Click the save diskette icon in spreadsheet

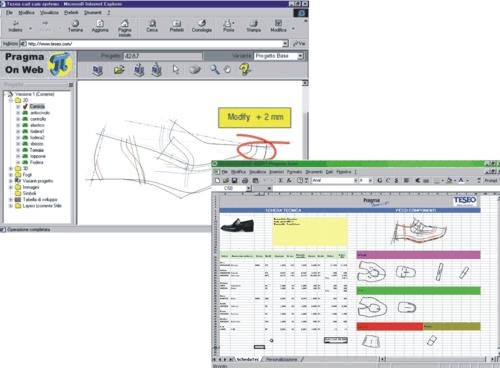coord(234,180)
